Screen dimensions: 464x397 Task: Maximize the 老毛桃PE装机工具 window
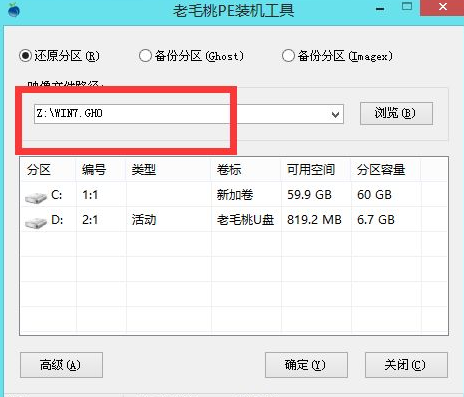(407, 7)
